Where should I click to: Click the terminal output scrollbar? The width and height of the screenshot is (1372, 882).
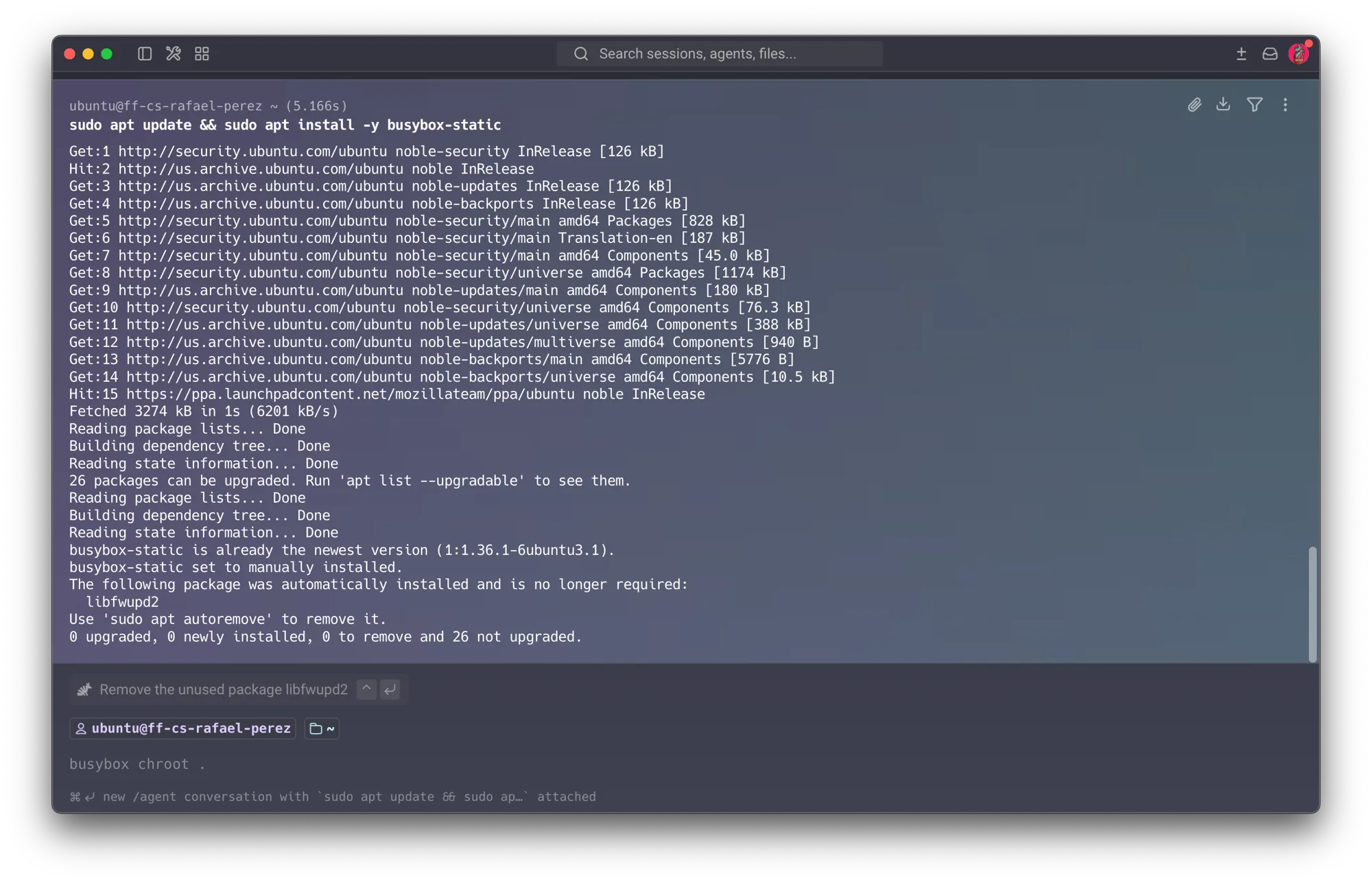pyautogui.click(x=1312, y=604)
